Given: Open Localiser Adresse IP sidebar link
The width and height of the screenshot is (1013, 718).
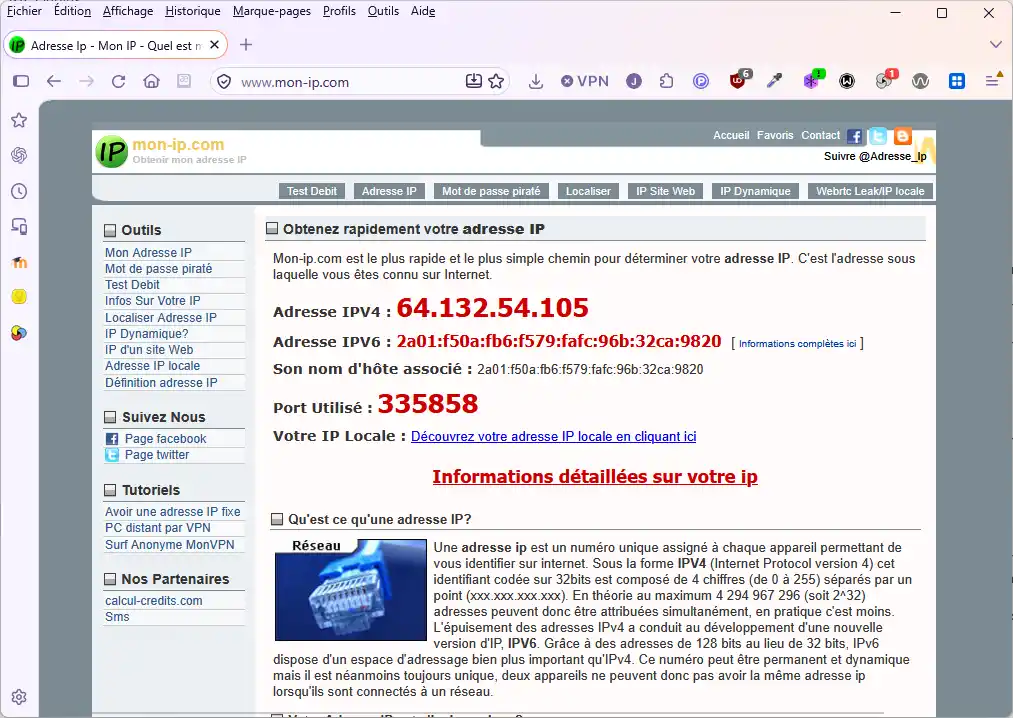Looking at the screenshot, I should tap(161, 317).
